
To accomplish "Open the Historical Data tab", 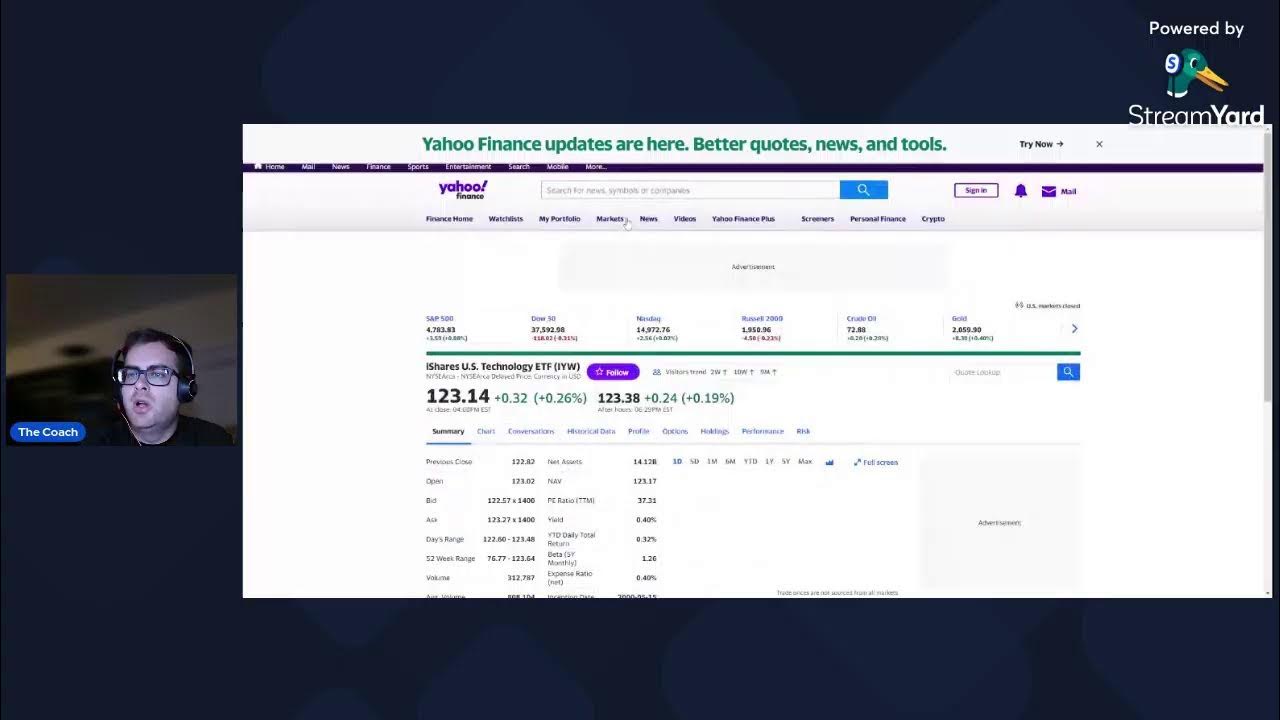I will point(591,431).
